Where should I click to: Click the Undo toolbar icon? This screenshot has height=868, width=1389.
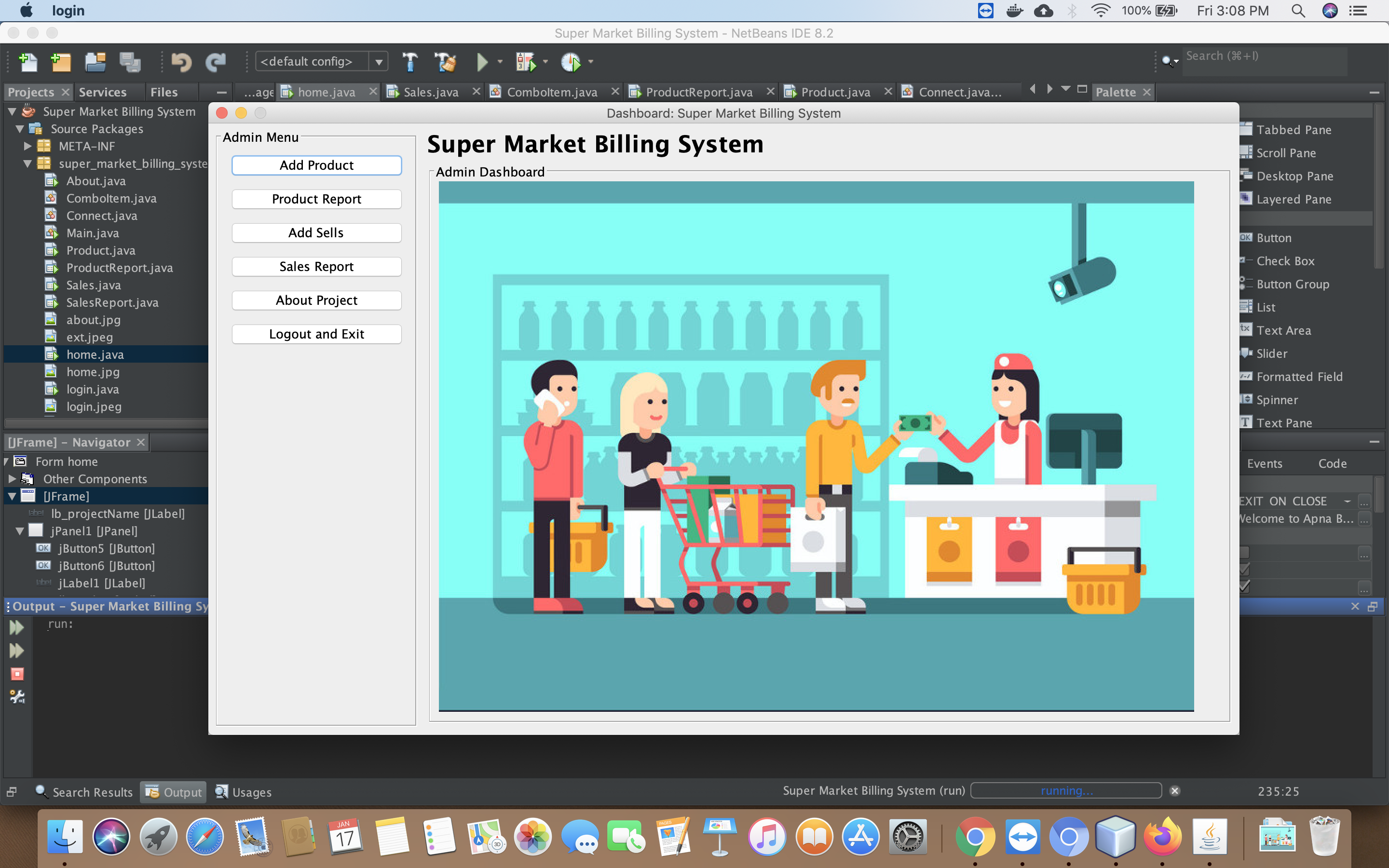coord(180,62)
